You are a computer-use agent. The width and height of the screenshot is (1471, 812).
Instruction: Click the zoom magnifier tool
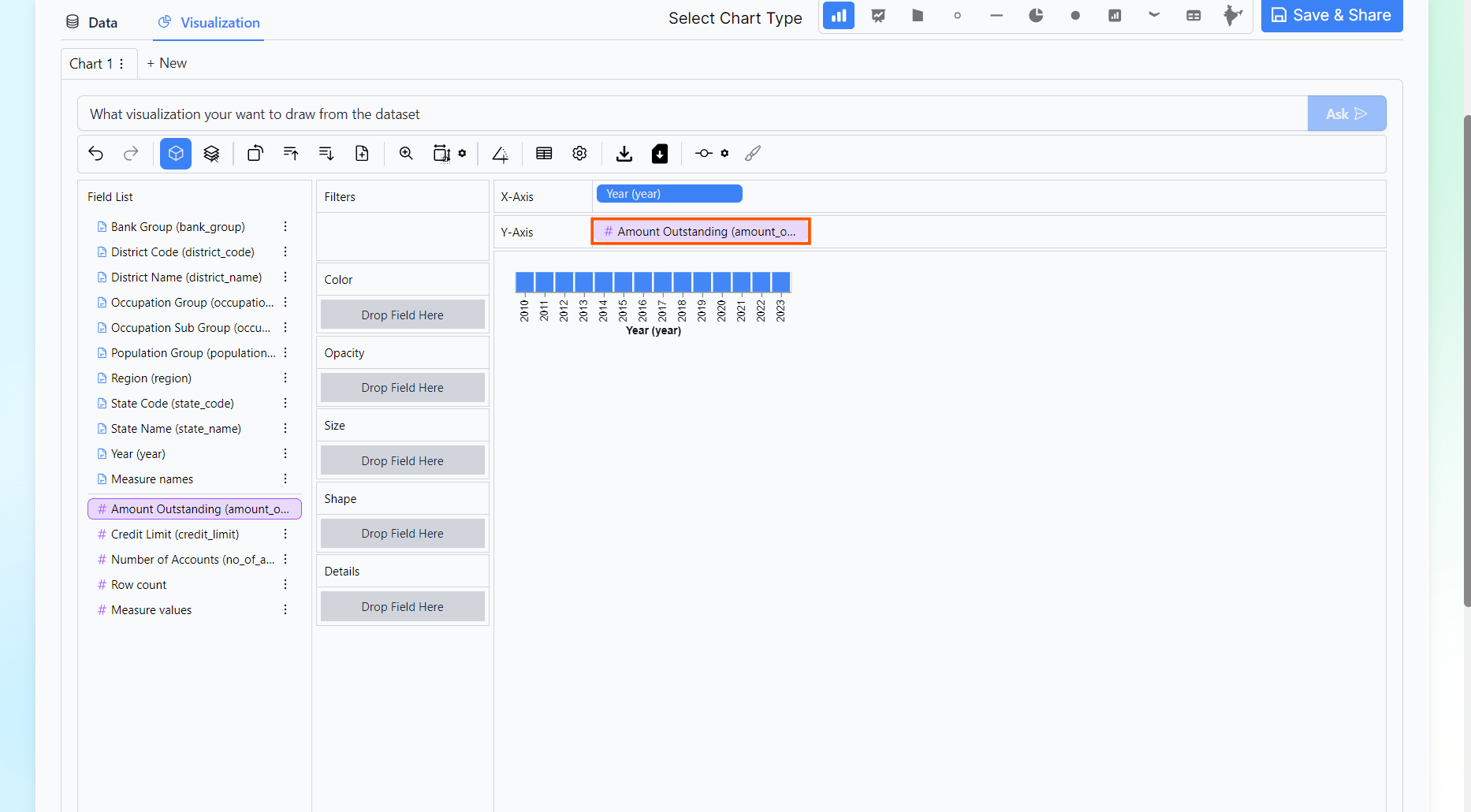click(406, 154)
